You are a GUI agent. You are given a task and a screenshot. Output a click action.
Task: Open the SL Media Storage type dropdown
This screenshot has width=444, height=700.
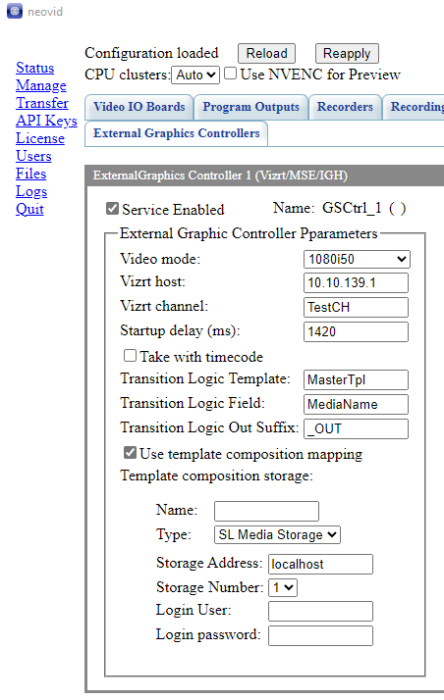[x=277, y=534]
